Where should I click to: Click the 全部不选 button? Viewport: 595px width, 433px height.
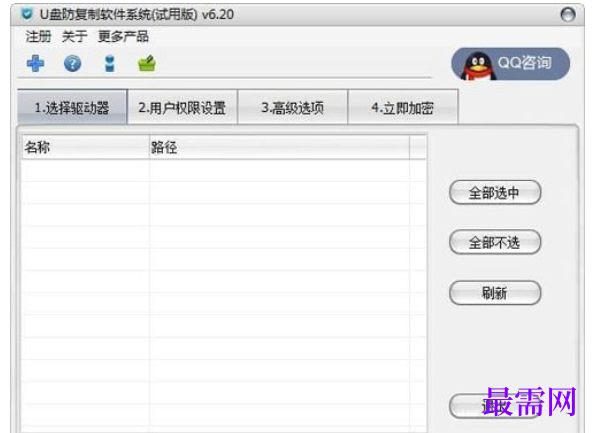point(495,242)
